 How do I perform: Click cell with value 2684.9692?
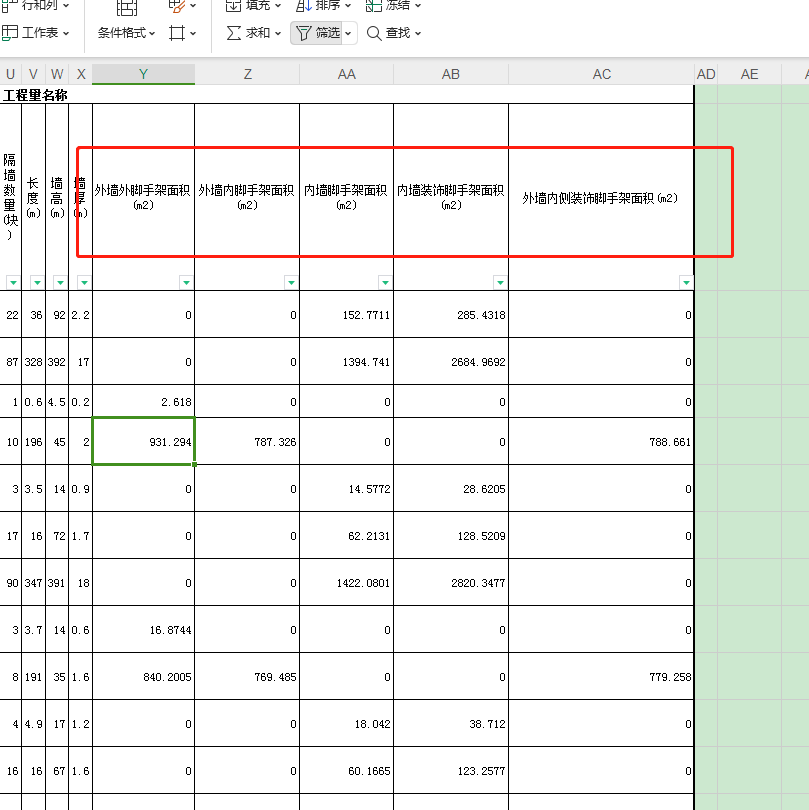[x=451, y=361]
